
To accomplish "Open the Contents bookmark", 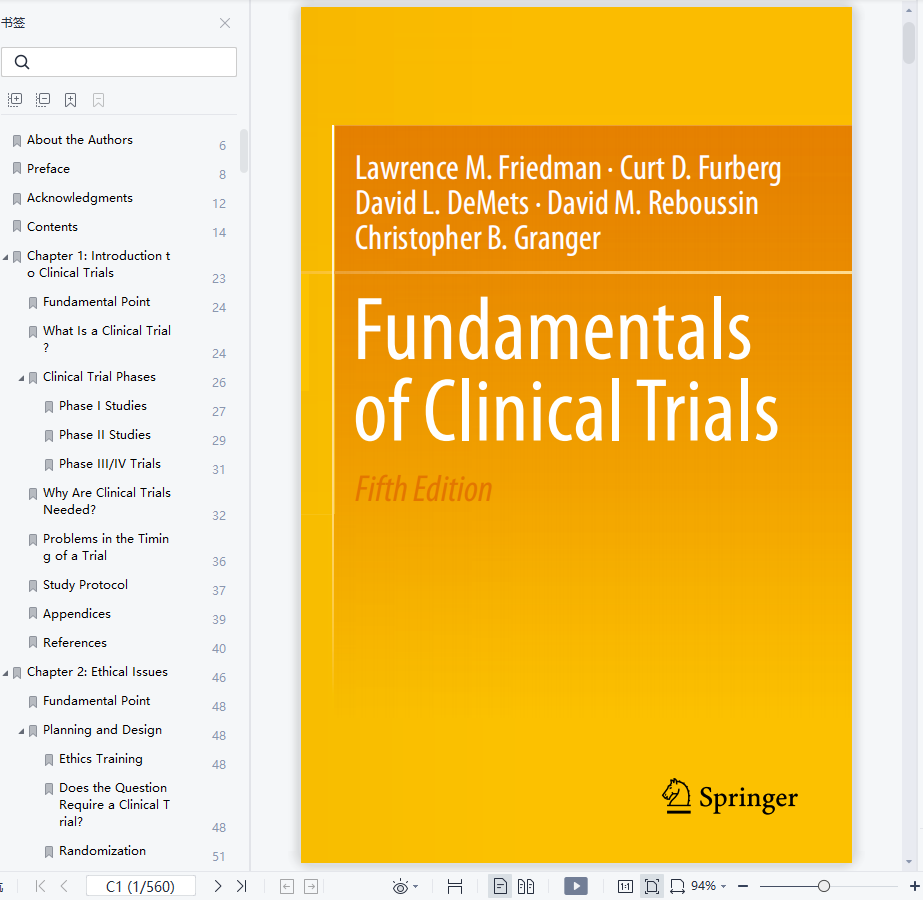I will tap(52, 227).
